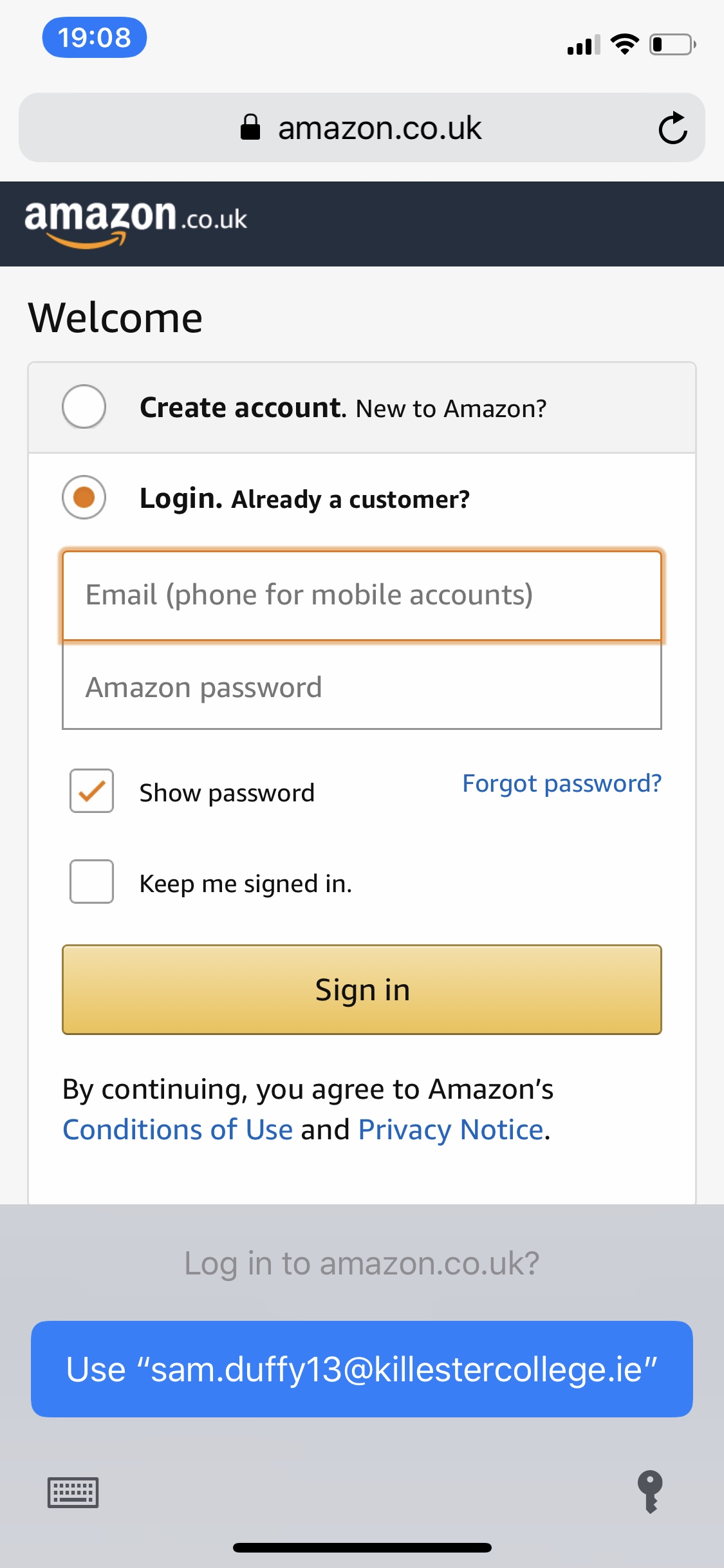
Task: Select the Login radio button
Action: 84,497
